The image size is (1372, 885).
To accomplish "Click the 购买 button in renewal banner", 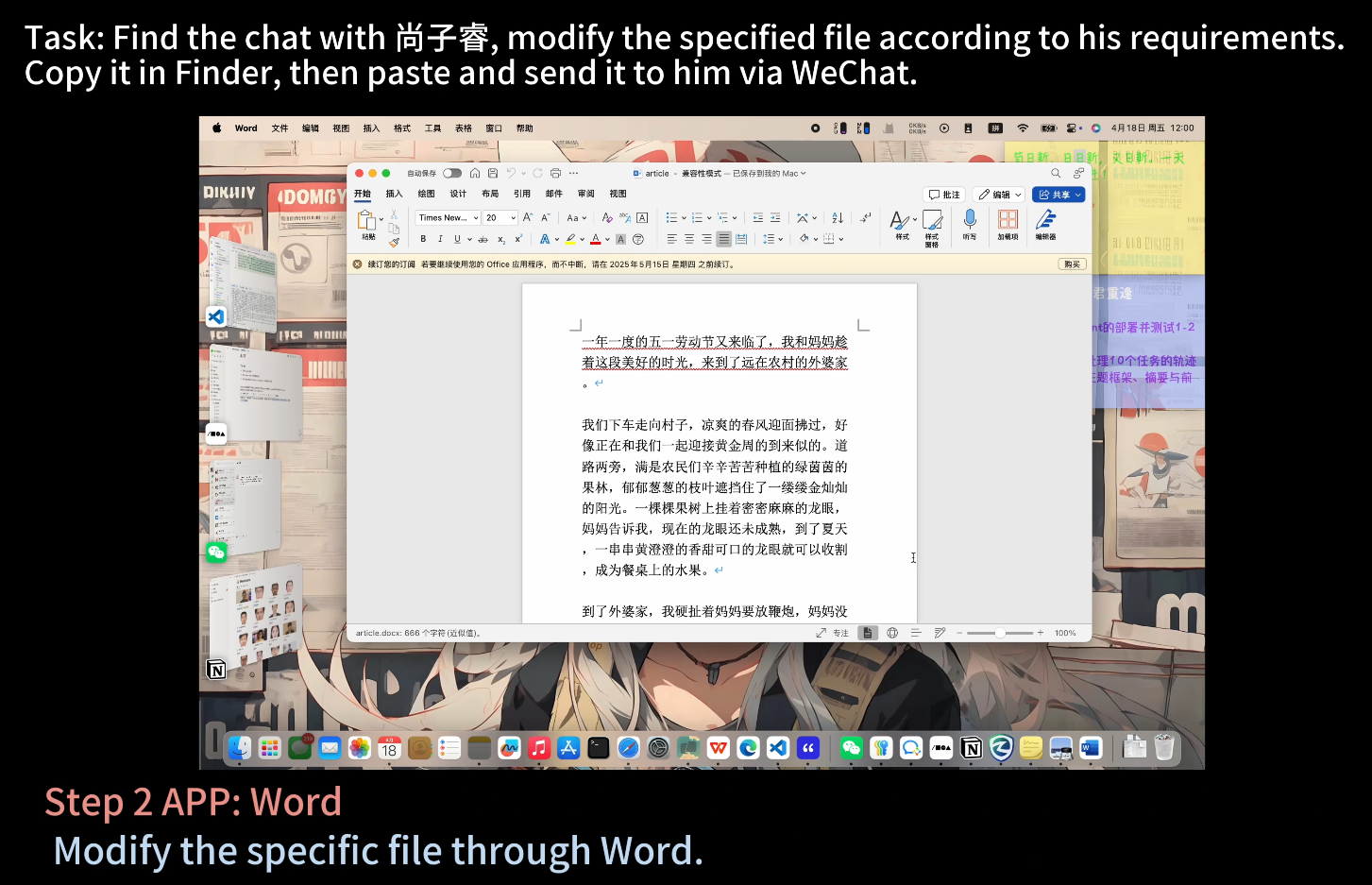I will [1072, 264].
